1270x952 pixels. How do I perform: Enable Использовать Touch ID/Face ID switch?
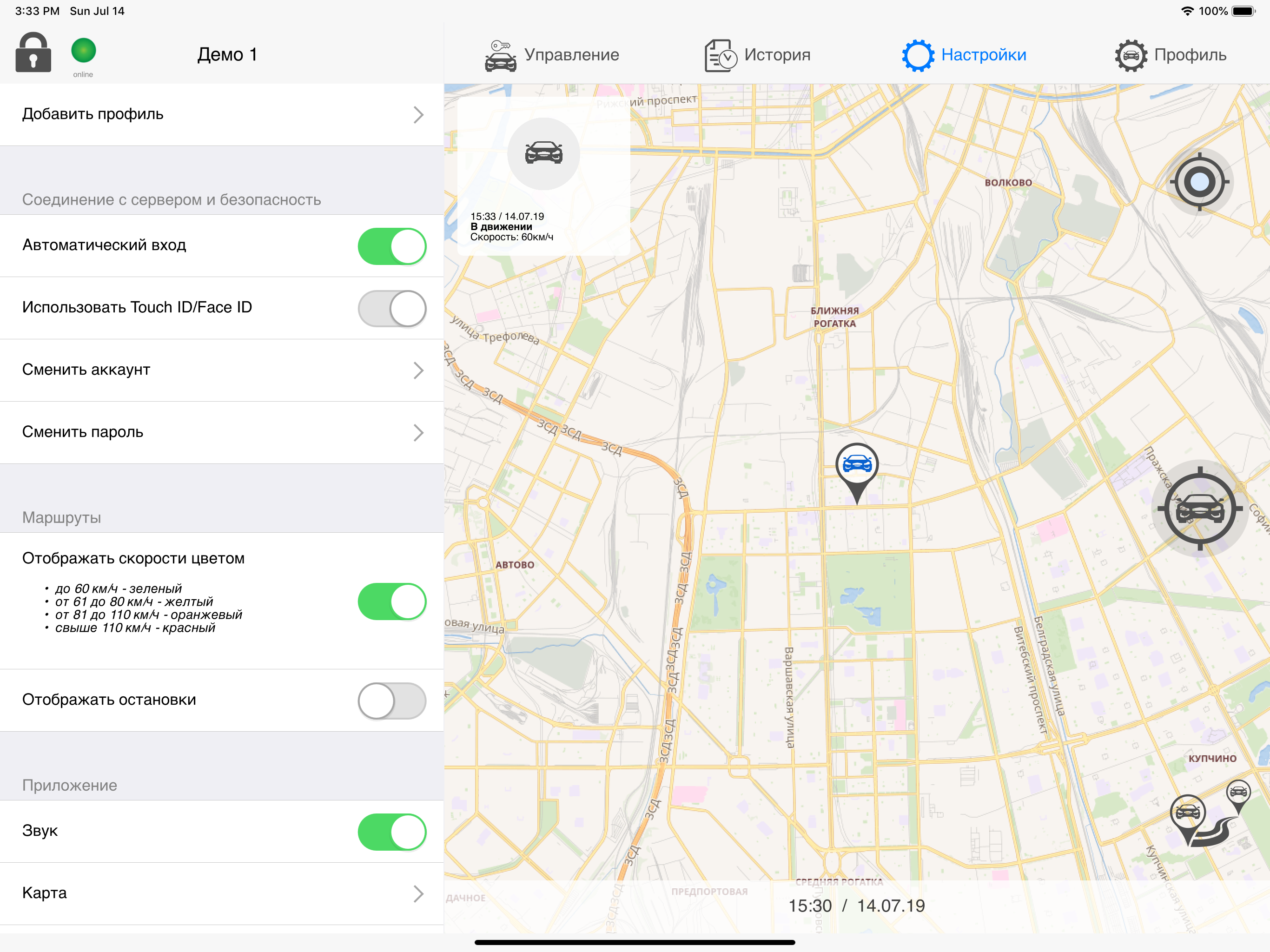click(392, 308)
